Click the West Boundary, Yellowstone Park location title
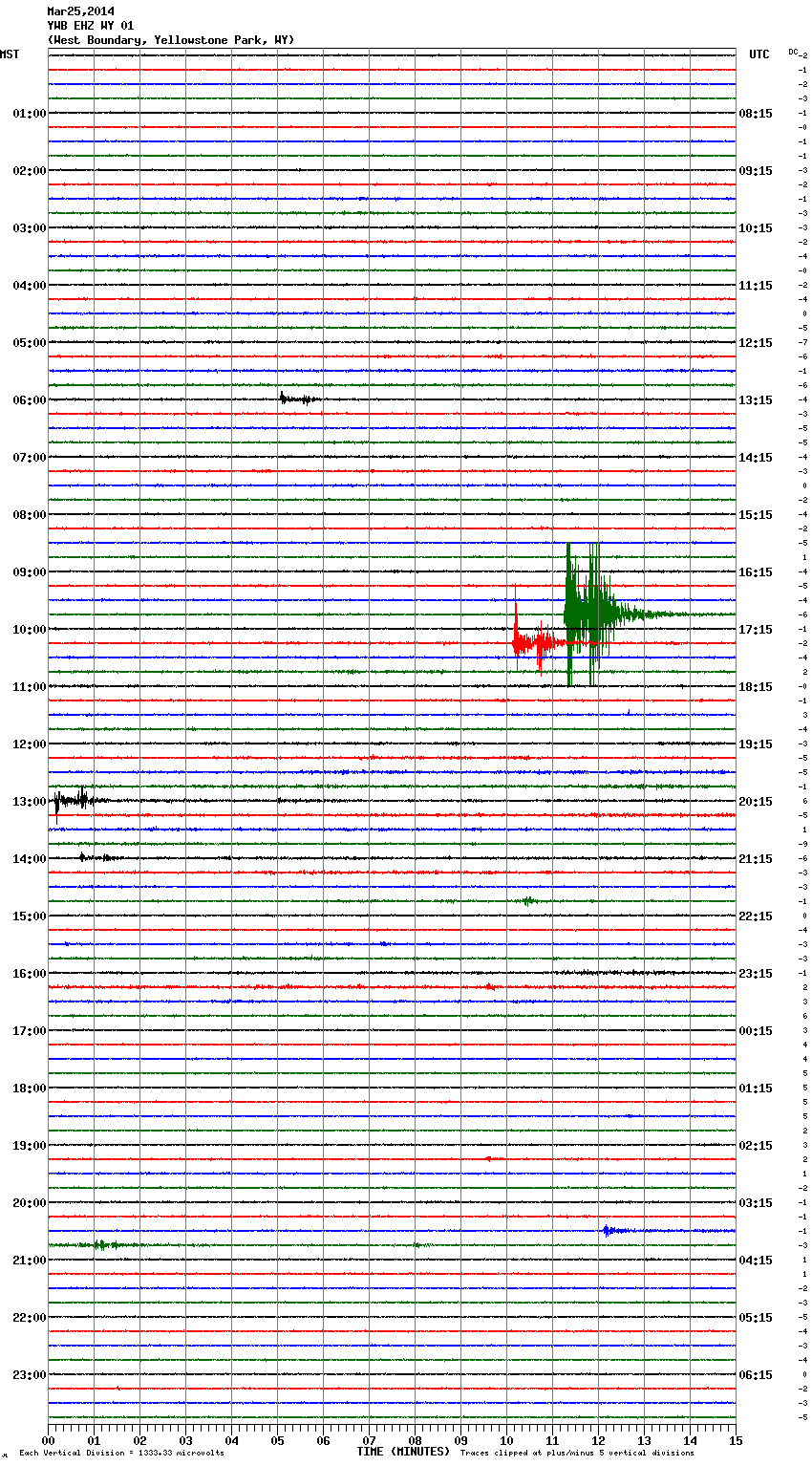Viewport: 812px width, 1466px height. click(x=171, y=40)
